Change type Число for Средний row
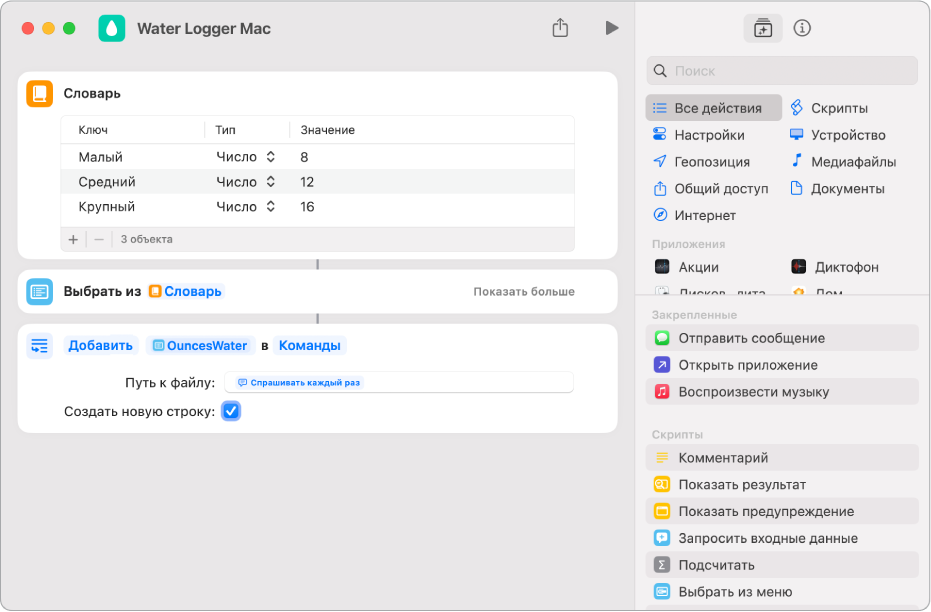This screenshot has height=612, width=931. click(x=246, y=182)
